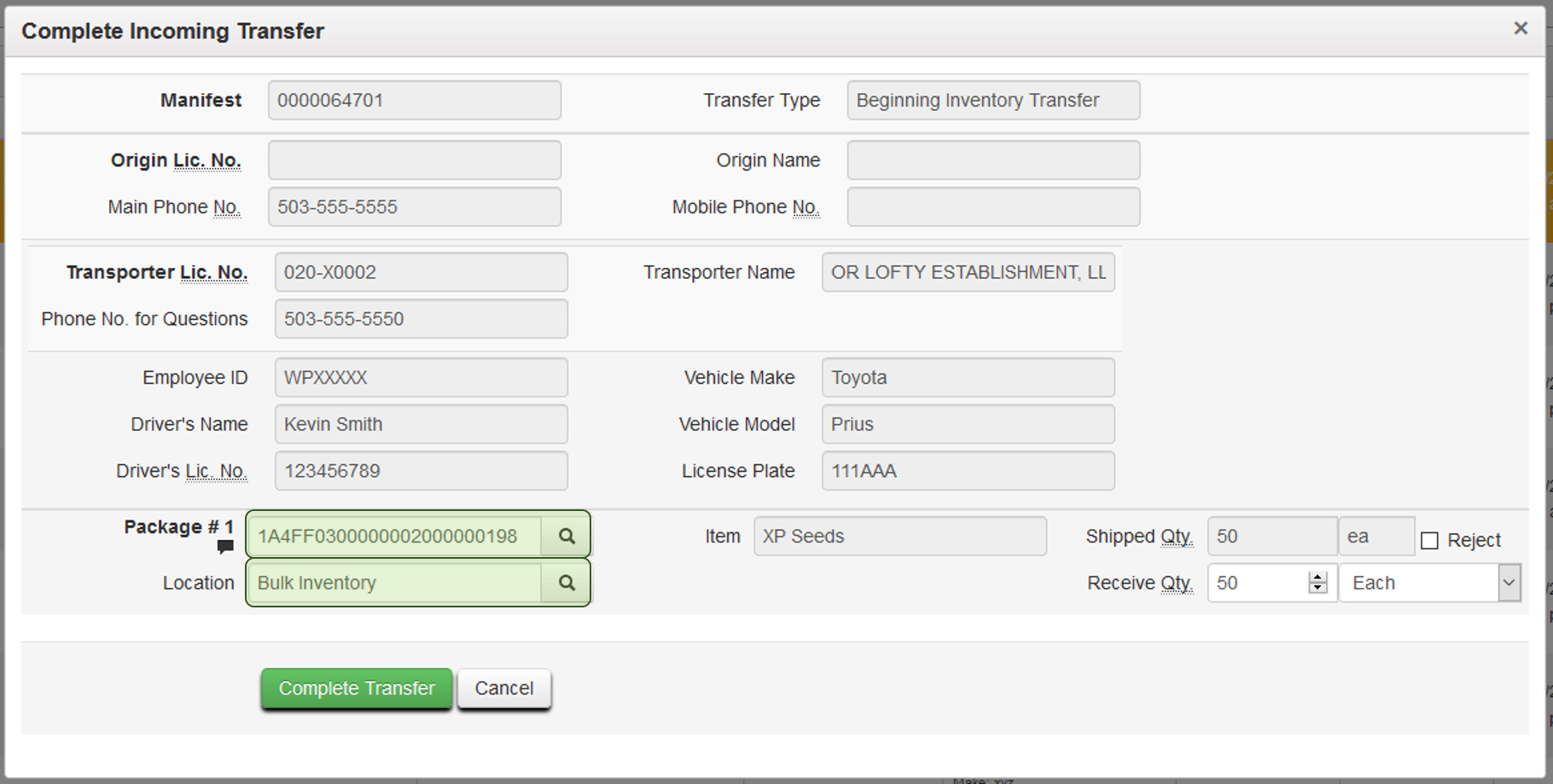Click the Item XP Seeds field
The width and height of the screenshot is (1553, 784).
pos(900,536)
